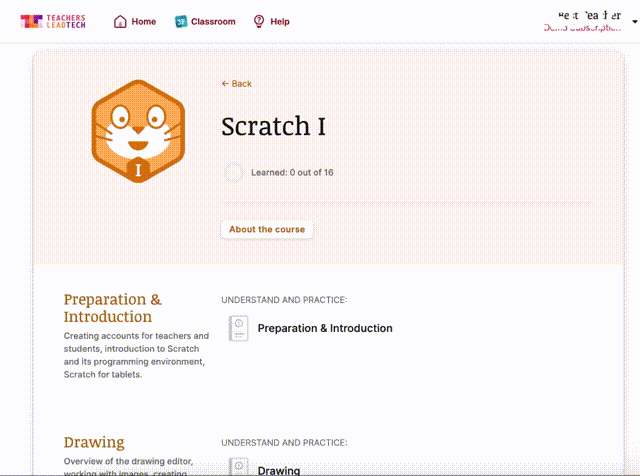Click the Teachers Lead Tech logo
640x476 pixels.
click(53, 21)
